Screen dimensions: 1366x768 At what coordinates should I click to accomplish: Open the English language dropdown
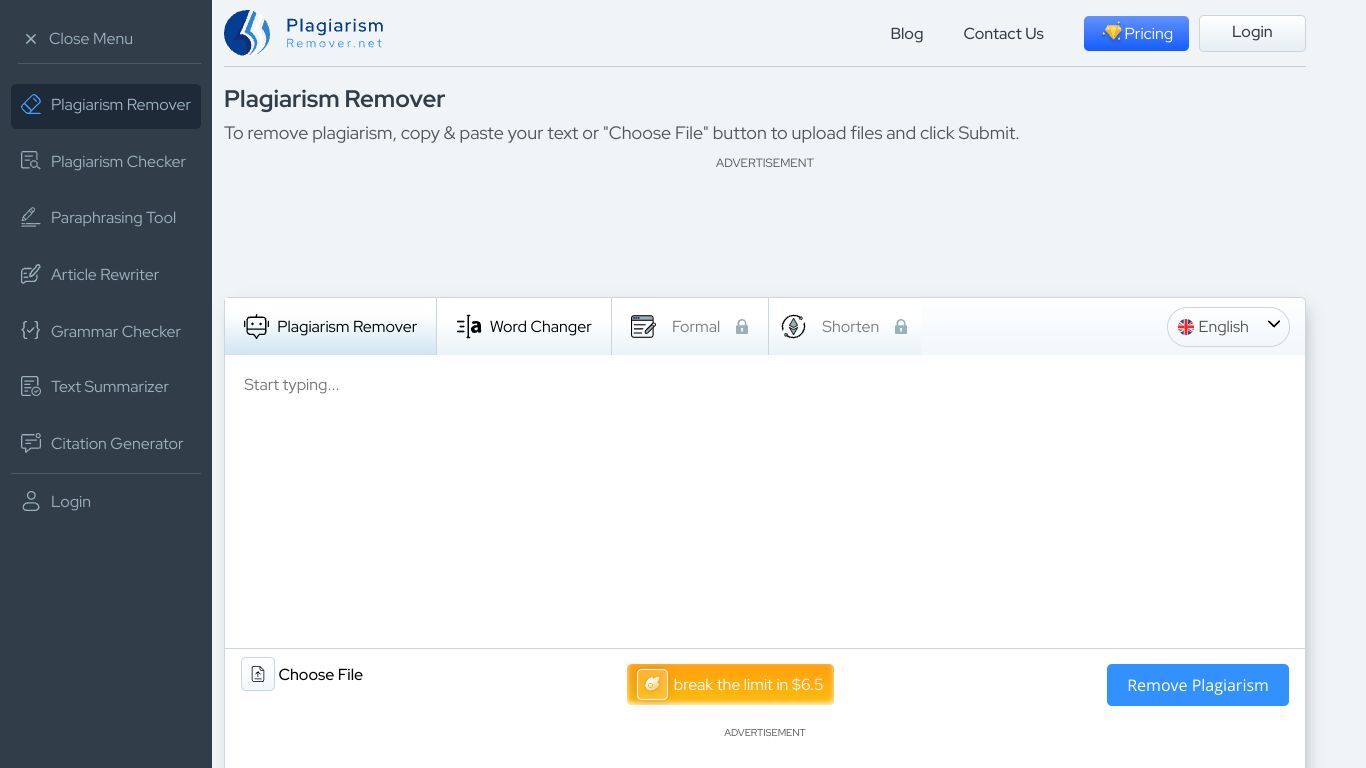pyautogui.click(x=1228, y=327)
